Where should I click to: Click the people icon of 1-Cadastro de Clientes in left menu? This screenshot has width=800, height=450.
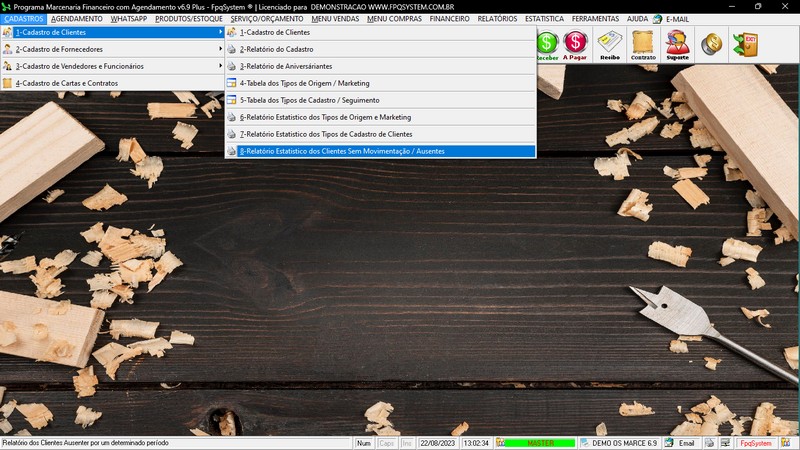(x=7, y=32)
